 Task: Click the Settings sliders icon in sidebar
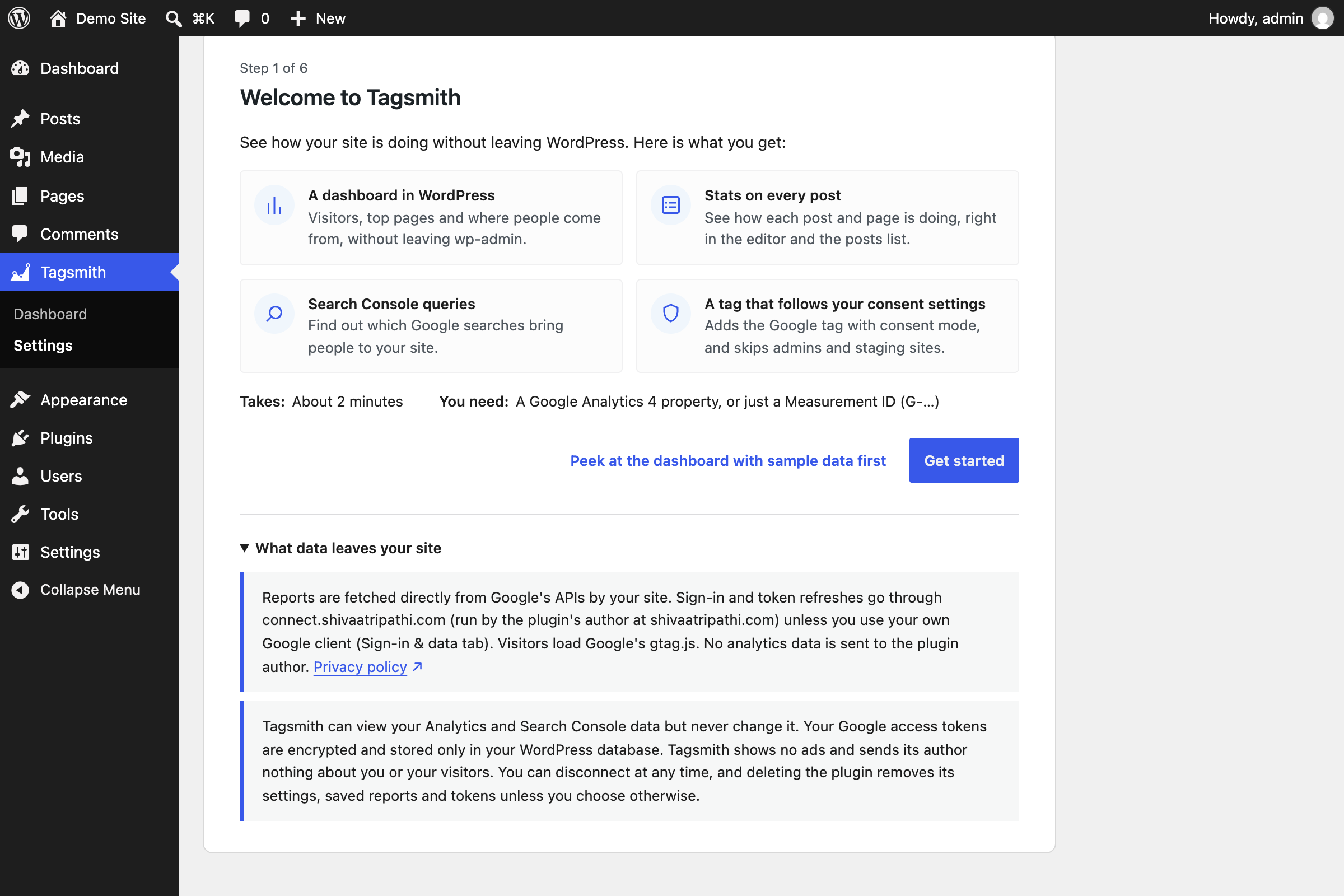coord(20,553)
